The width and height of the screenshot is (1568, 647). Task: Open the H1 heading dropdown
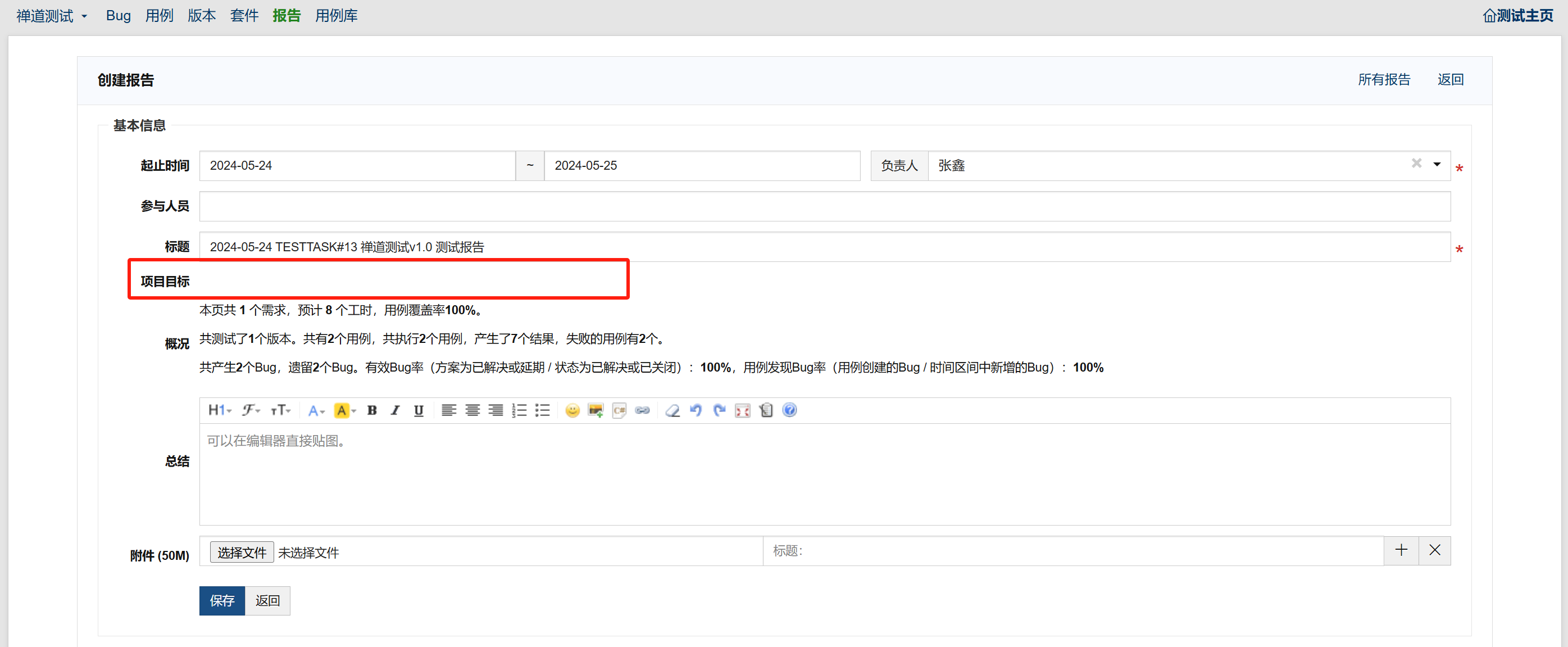tap(220, 410)
